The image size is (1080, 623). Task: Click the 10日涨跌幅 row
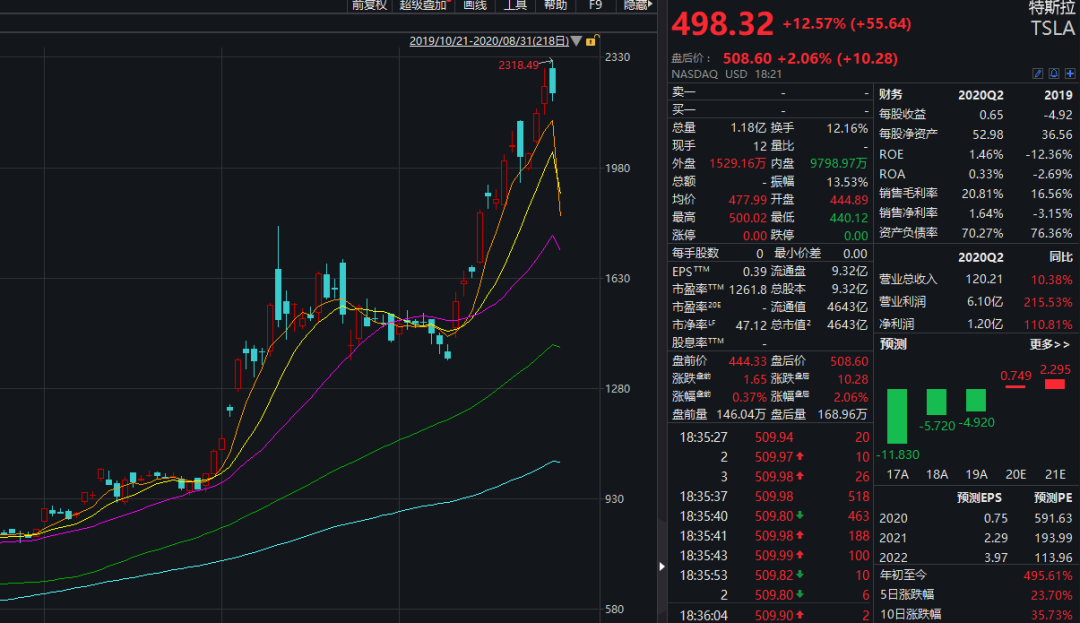tap(975, 613)
